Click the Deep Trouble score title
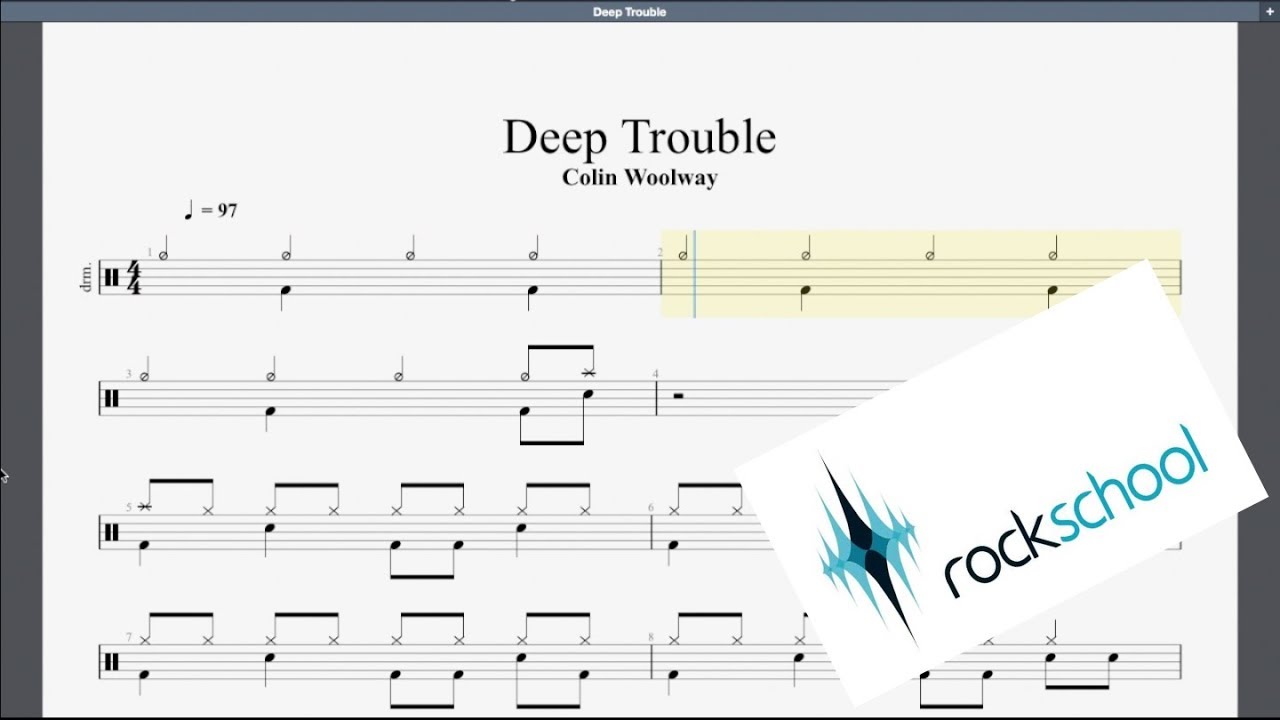The width and height of the screenshot is (1280, 720). click(639, 138)
